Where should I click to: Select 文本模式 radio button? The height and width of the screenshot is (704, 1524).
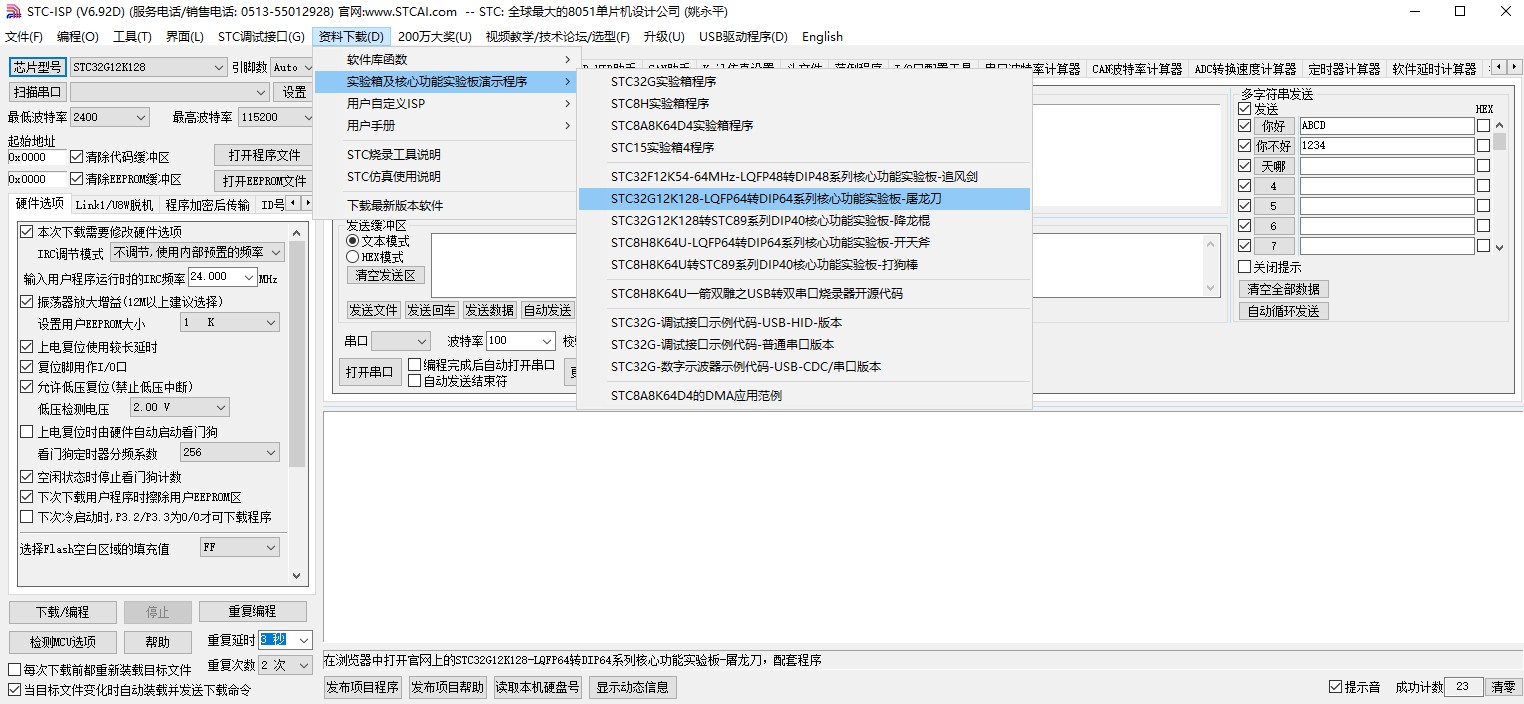point(352,241)
